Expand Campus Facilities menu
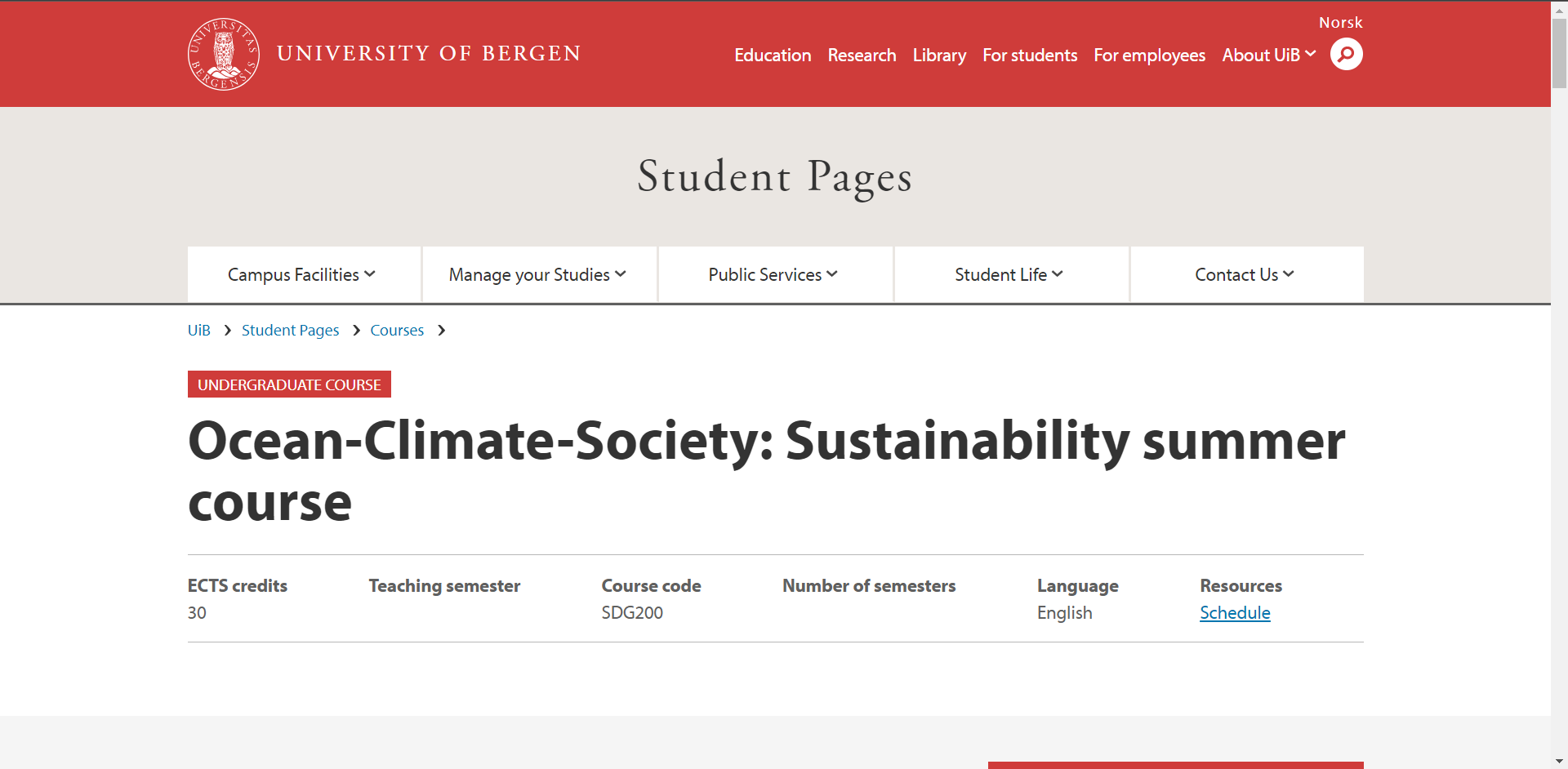The width and height of the screenshot is (1568, 769). 304,274
